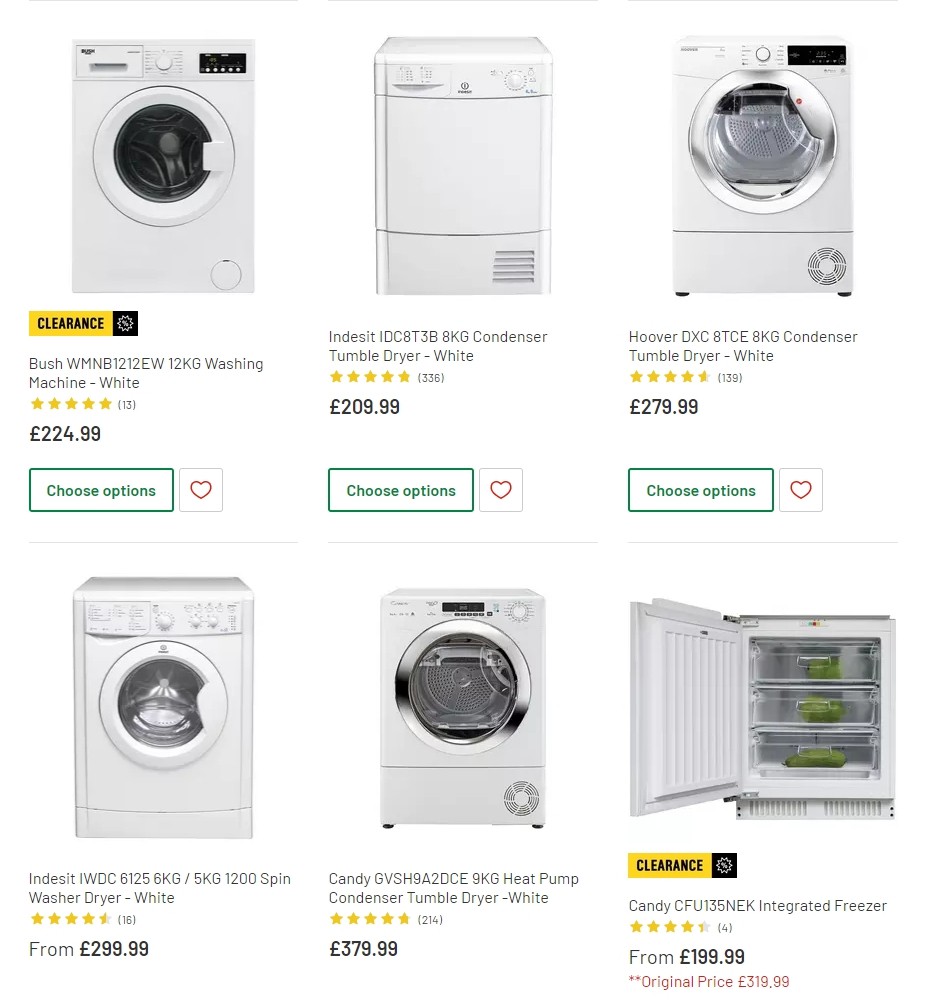Click the Candy freezer product image
931x1002 pixels.
(x=762, y=710)
